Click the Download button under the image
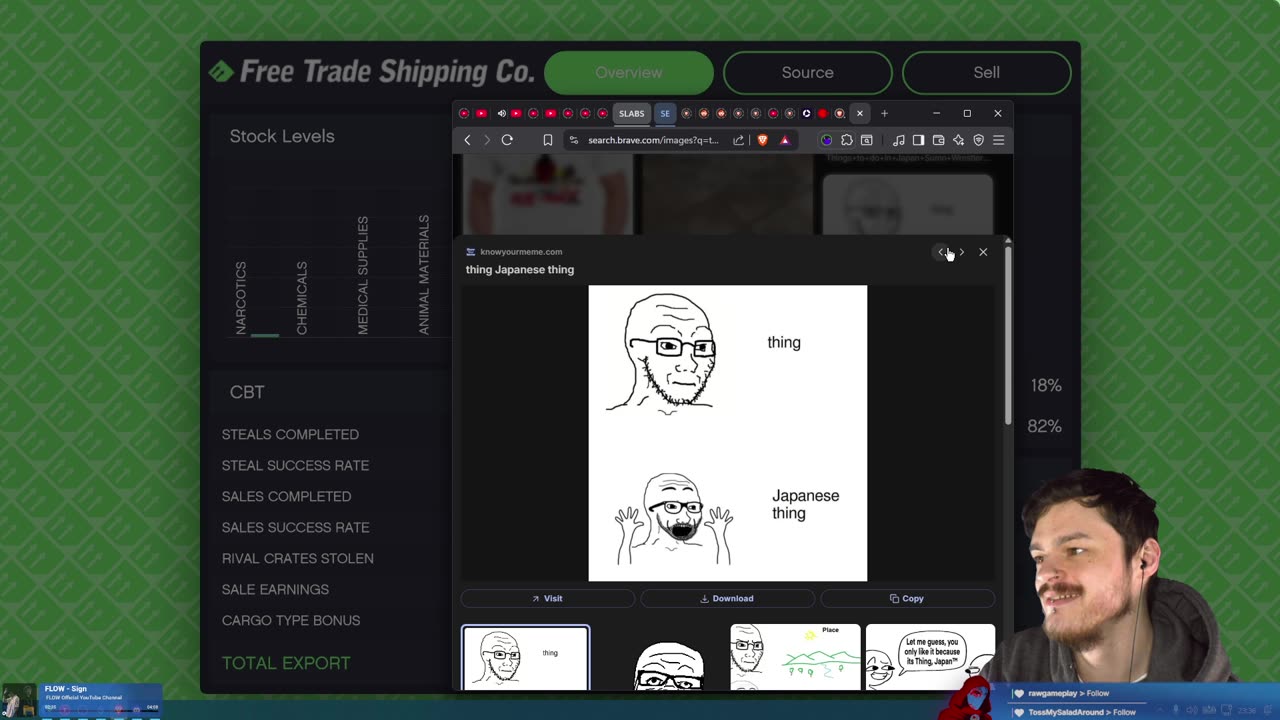Image resolution: width=1280 pixels, height=720 pixels. (727, 598)
